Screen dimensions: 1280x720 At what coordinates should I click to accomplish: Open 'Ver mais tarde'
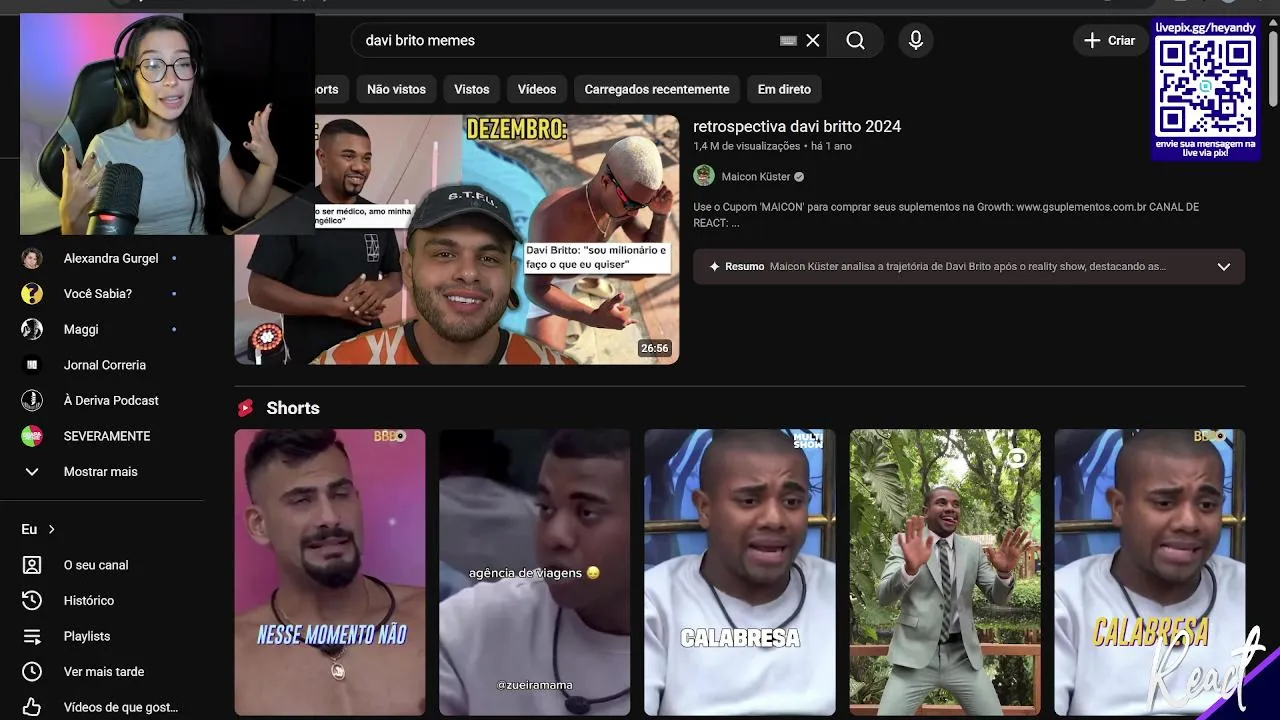(x=104, y=672)
